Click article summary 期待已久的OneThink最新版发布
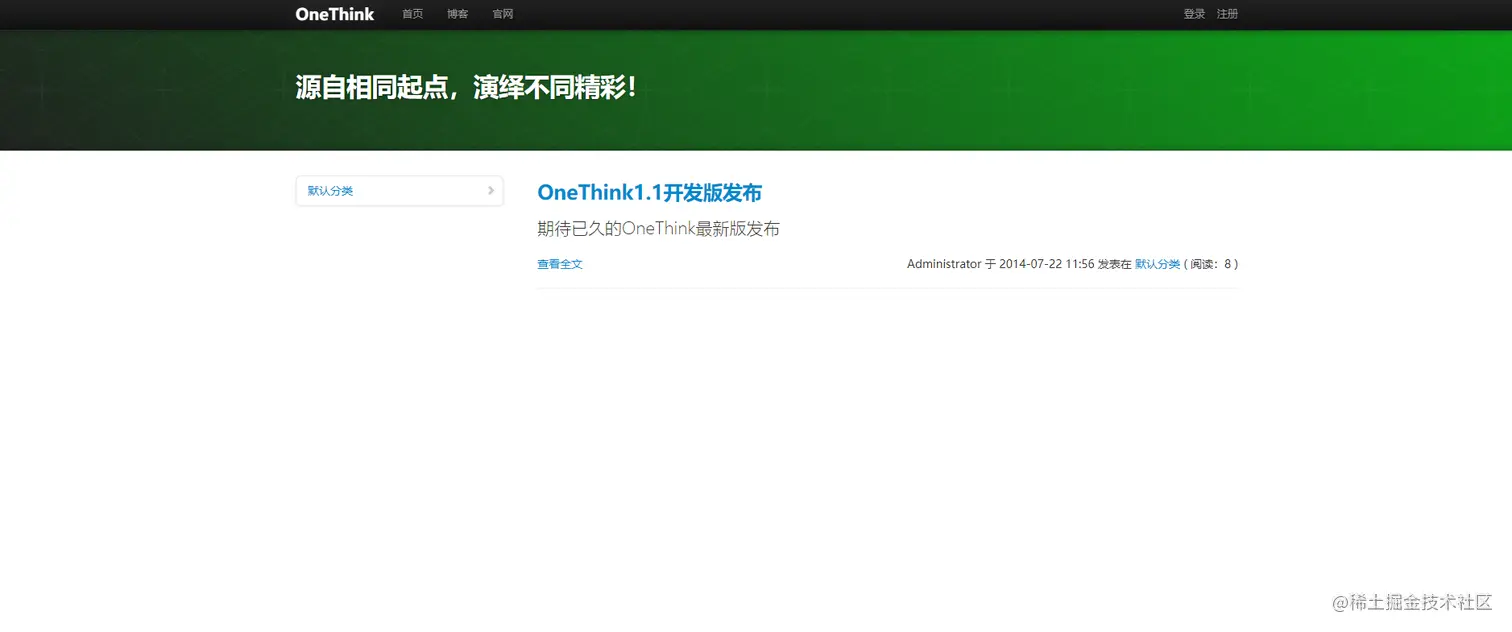The width and height of the screenshot is (1512, 632). click(x=658, y=229)
